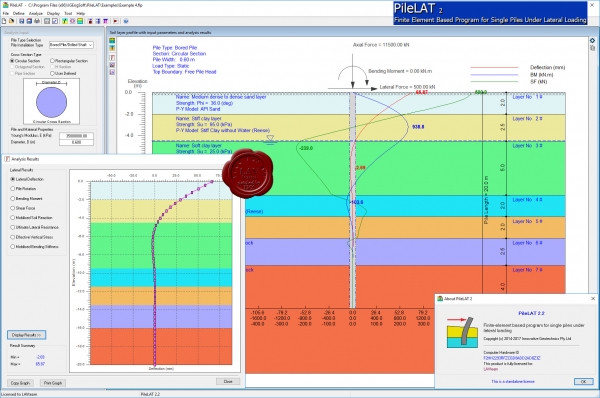Click the green soil layers toolbar icon

tap(80, 21)
